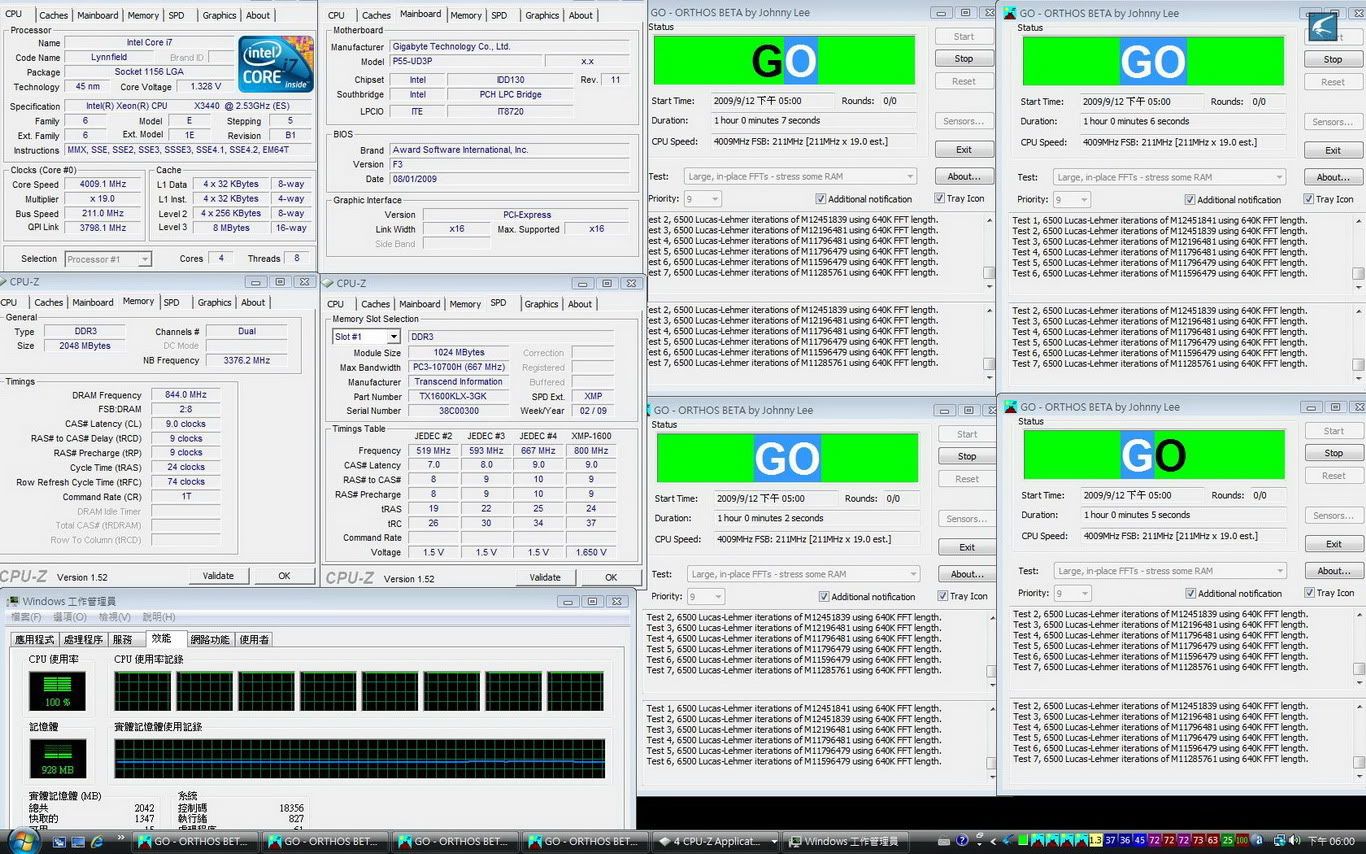Click the tray temperature icon showing 36
Screen dimensions: 1366x854
click(x=1125, y=841)
